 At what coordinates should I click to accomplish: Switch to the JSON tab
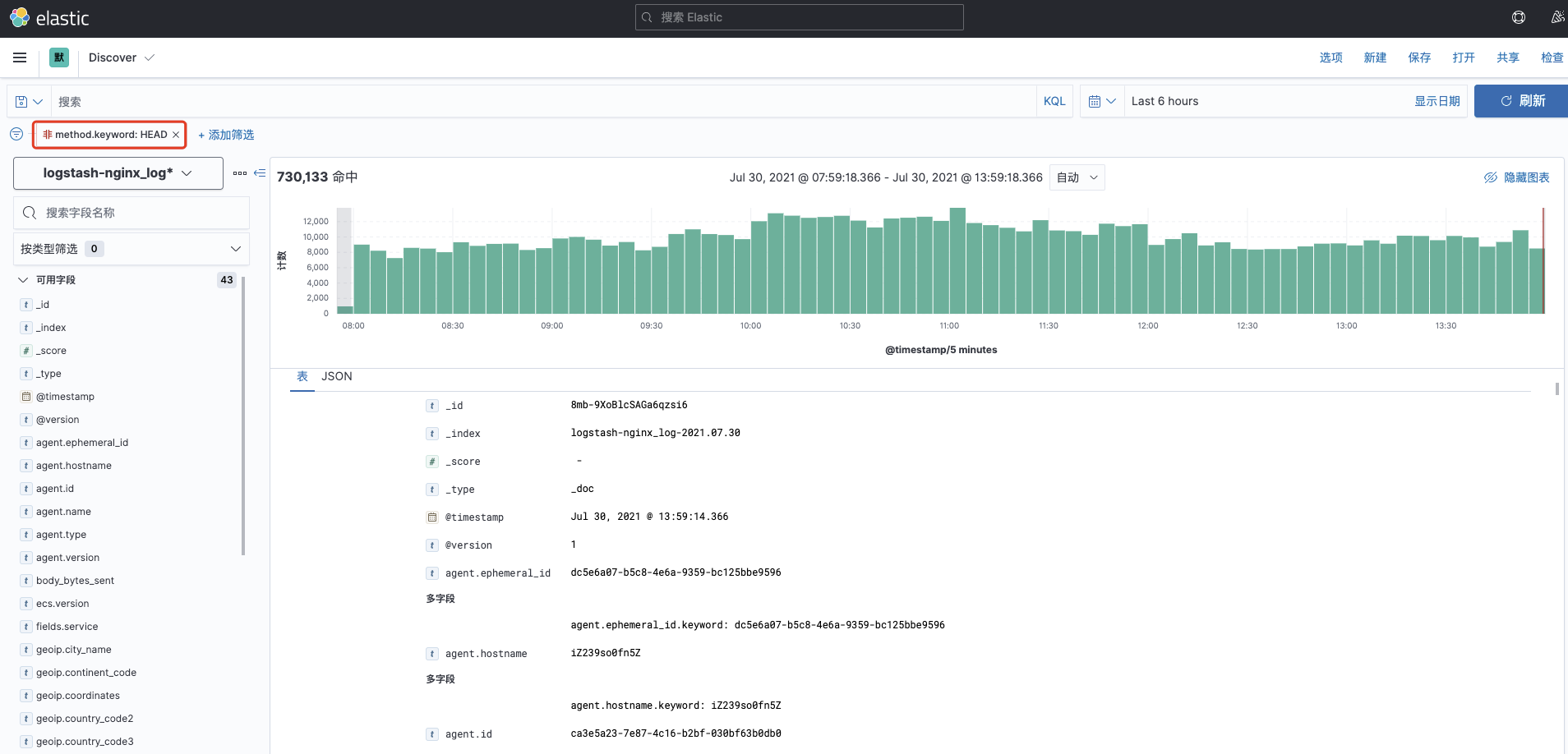pos(337,376)
